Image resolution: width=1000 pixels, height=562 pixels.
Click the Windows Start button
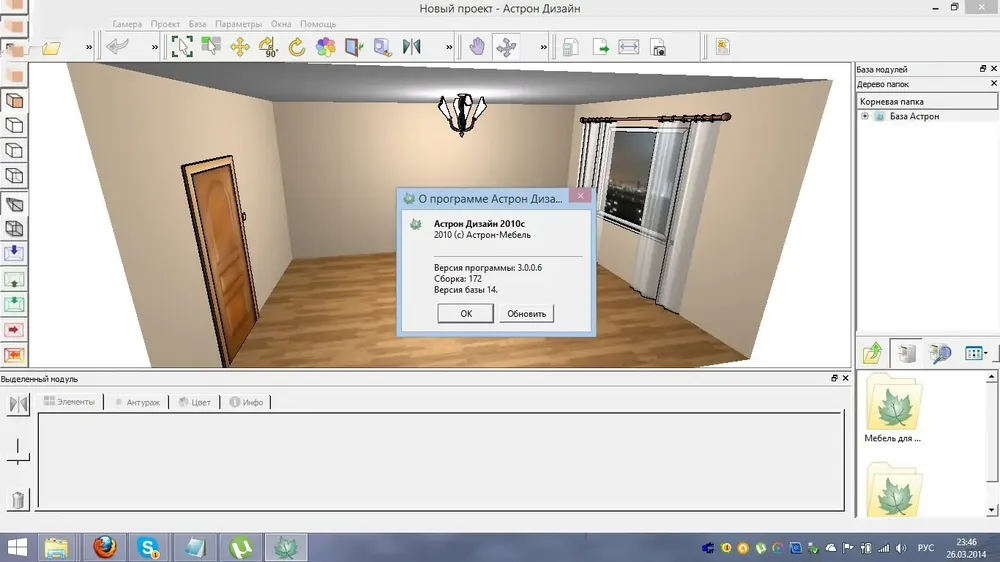click(17, 547)
